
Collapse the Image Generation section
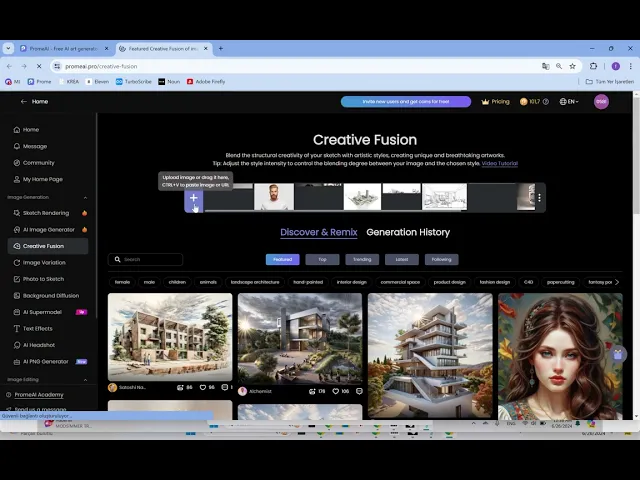(x=85, y=198)
